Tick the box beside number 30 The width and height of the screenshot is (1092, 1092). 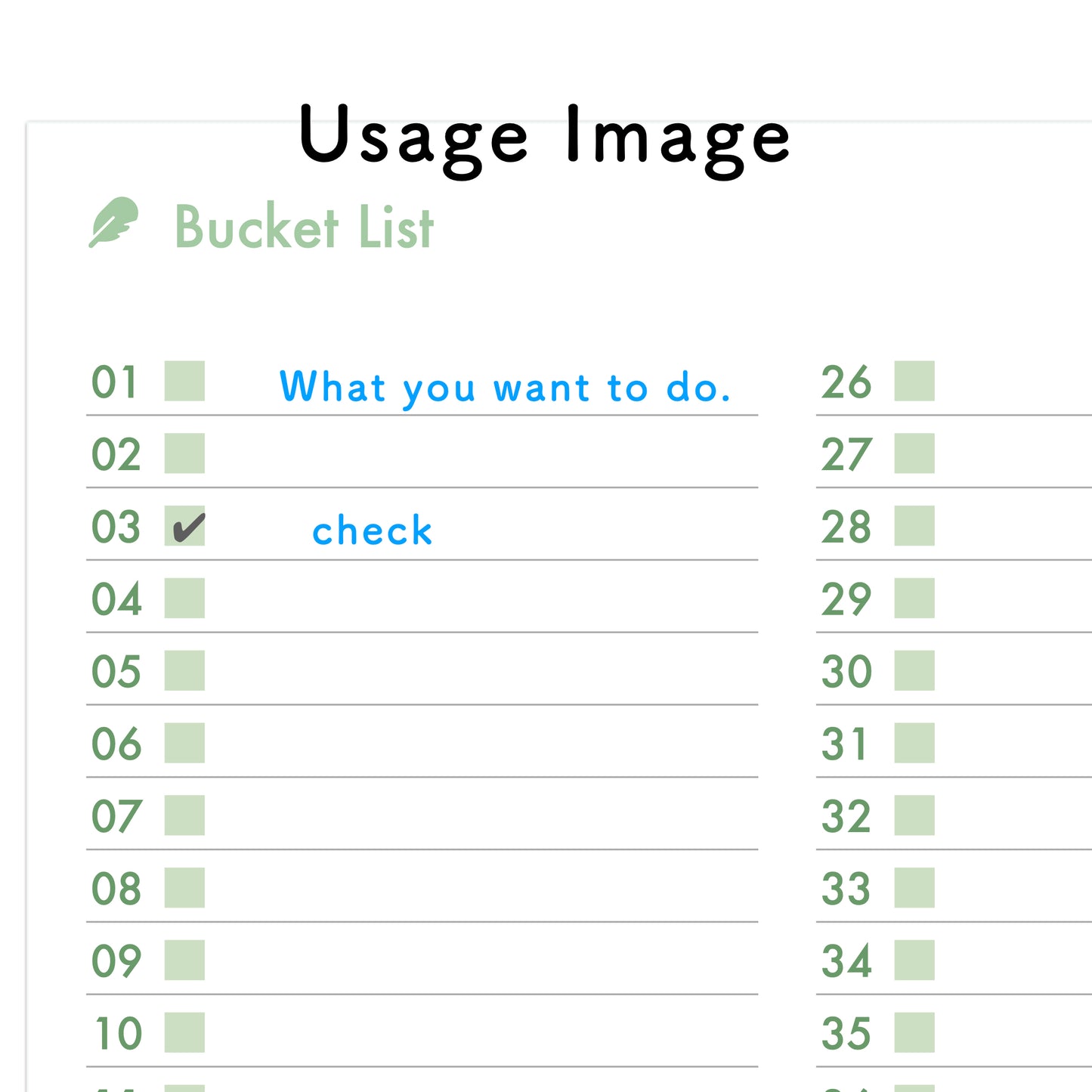click(x=914, y=670)
